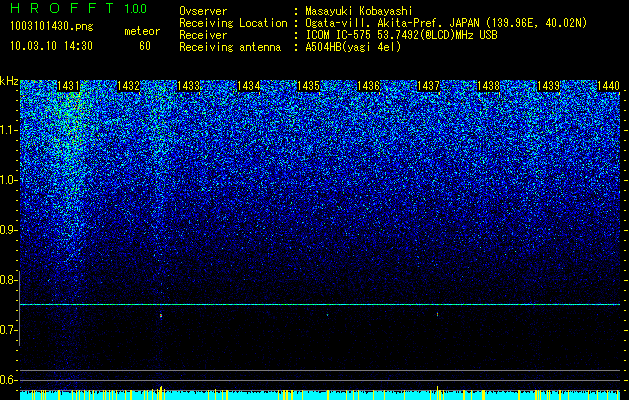629x400 pixels.
Task: Click the upper gray horizontal line
Action: (x=320, y=370)
